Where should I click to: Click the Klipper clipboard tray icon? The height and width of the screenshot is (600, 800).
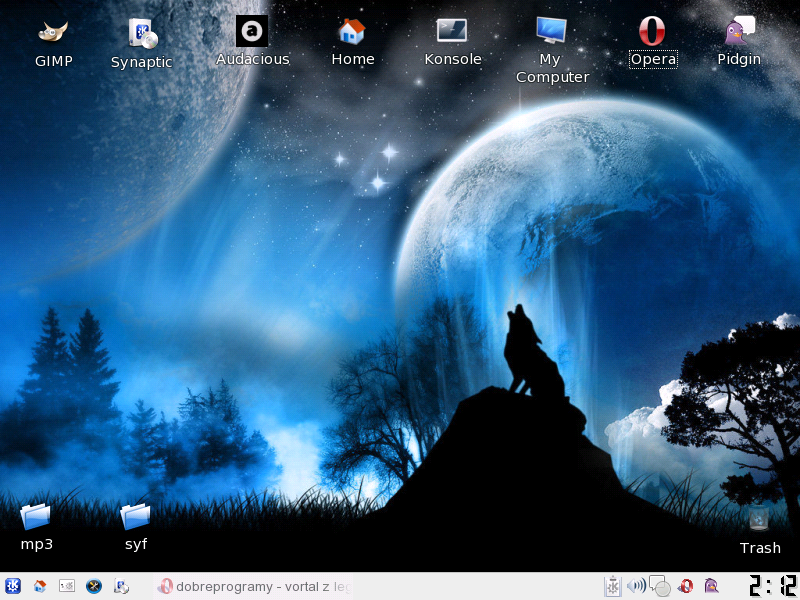tap(612, 586)
